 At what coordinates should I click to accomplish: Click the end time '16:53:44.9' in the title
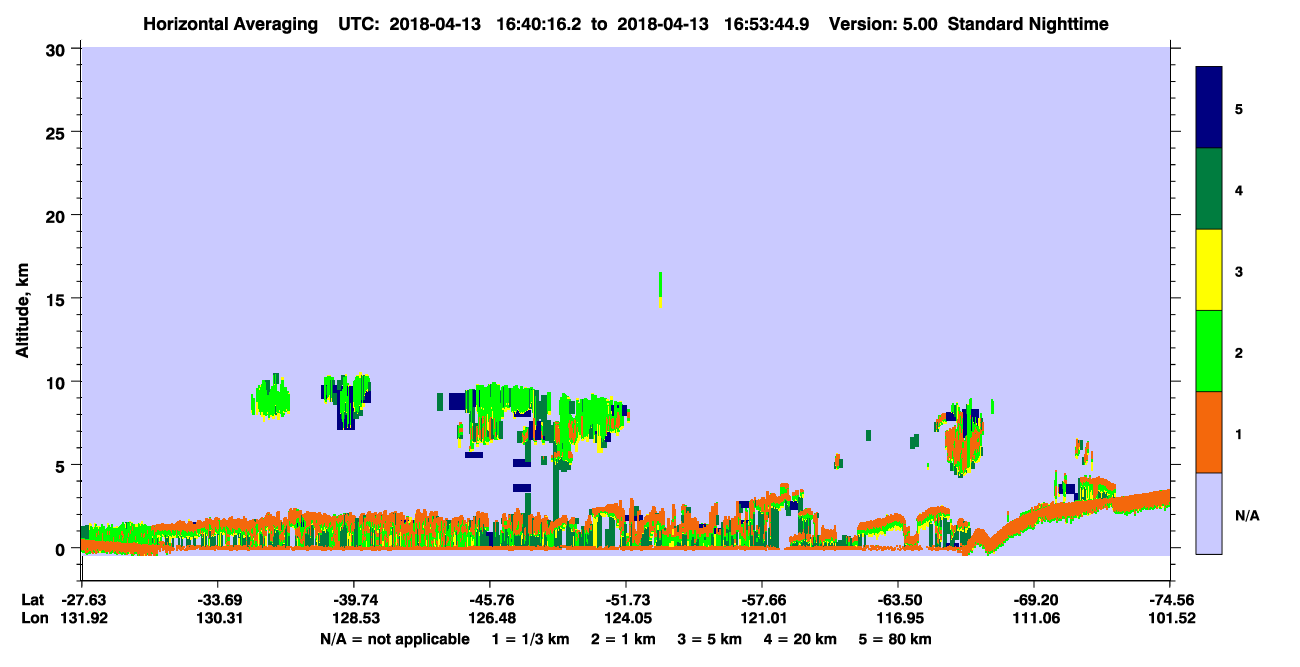point(769,24)
